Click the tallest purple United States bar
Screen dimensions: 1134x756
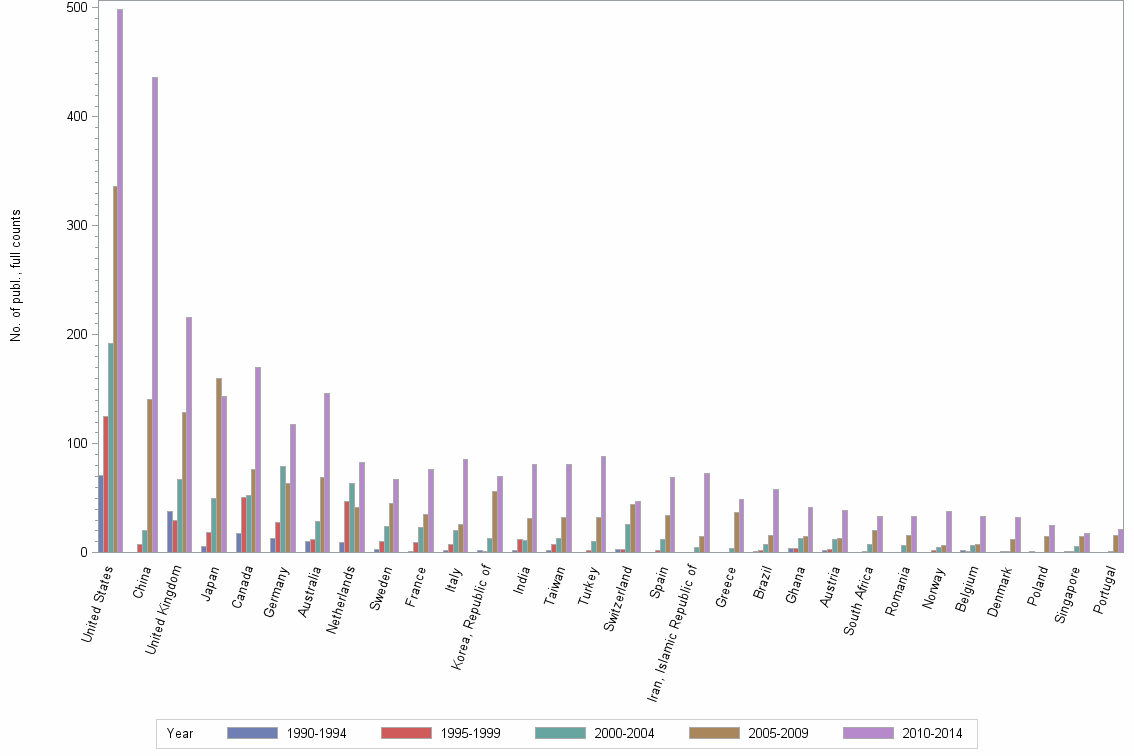(120, 280)
